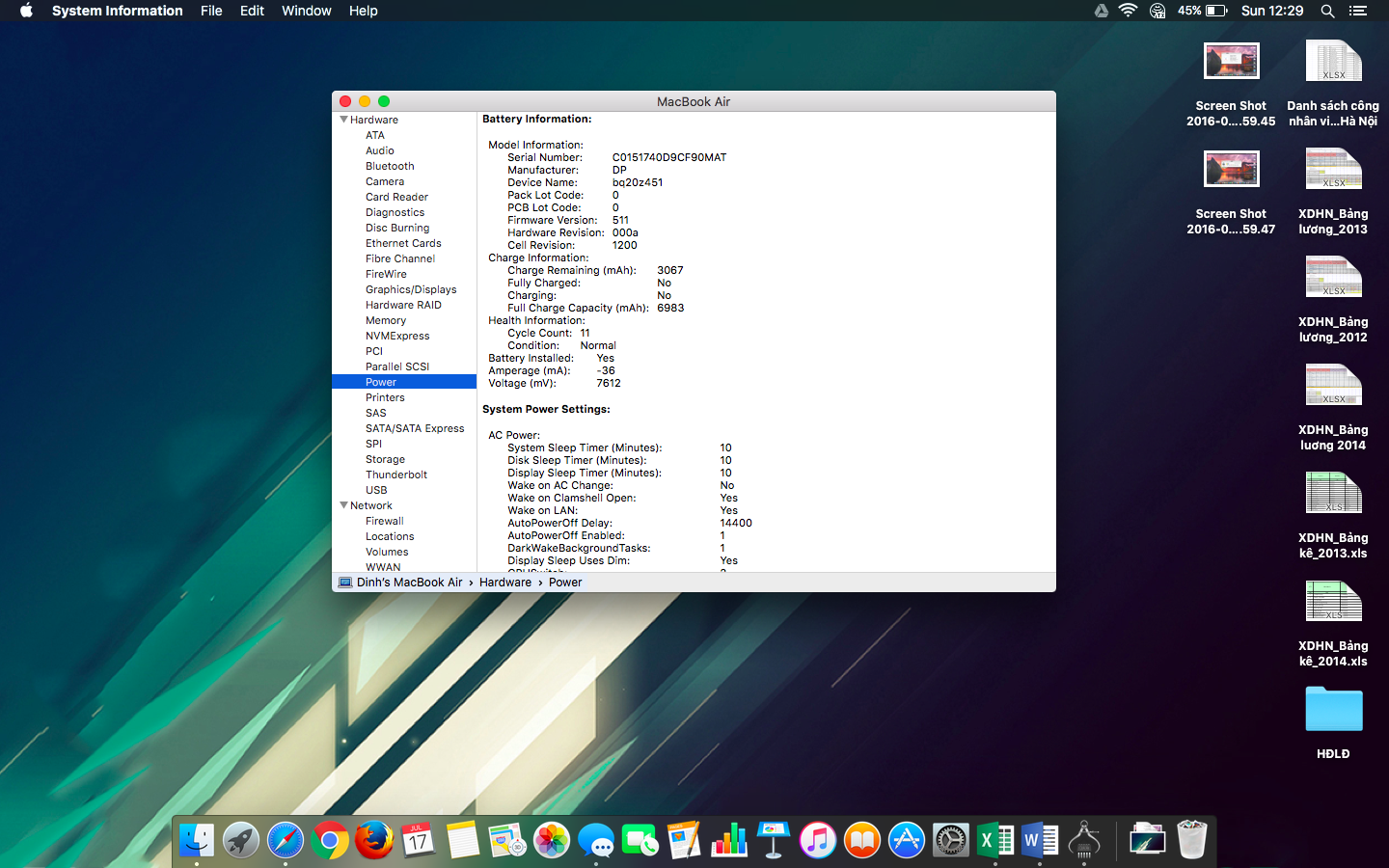
Task: Select XDHN_Bảng lương_2013 file on desktop
Action: [1333, 170]
